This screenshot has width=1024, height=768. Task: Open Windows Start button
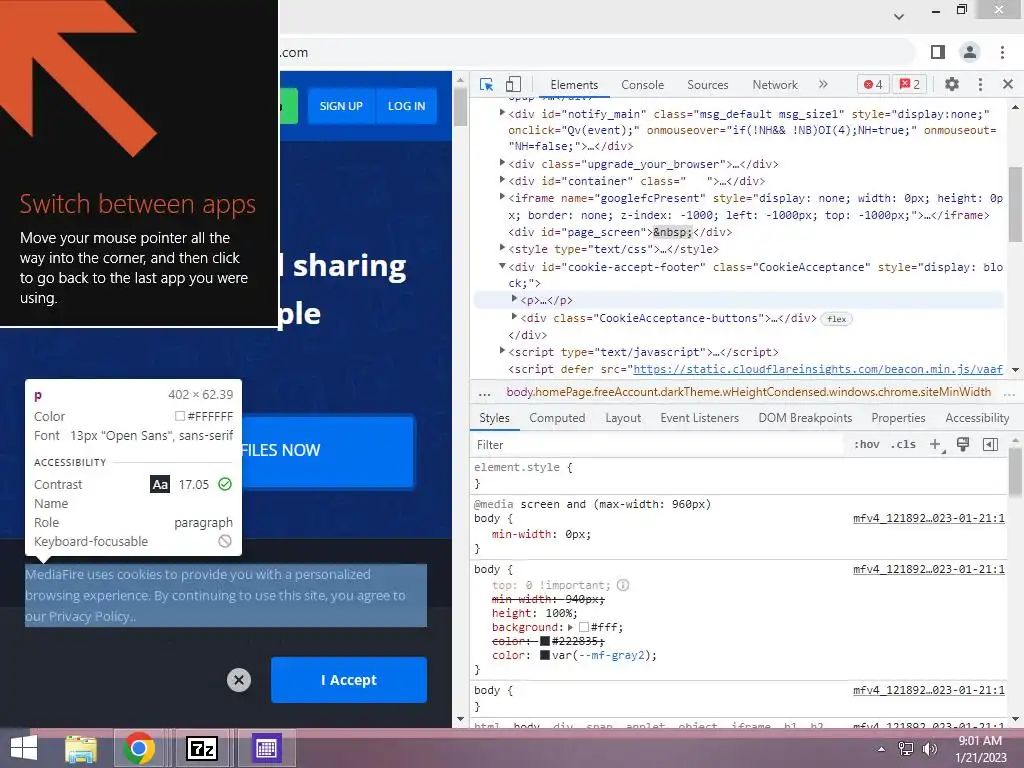pos(24,748)
